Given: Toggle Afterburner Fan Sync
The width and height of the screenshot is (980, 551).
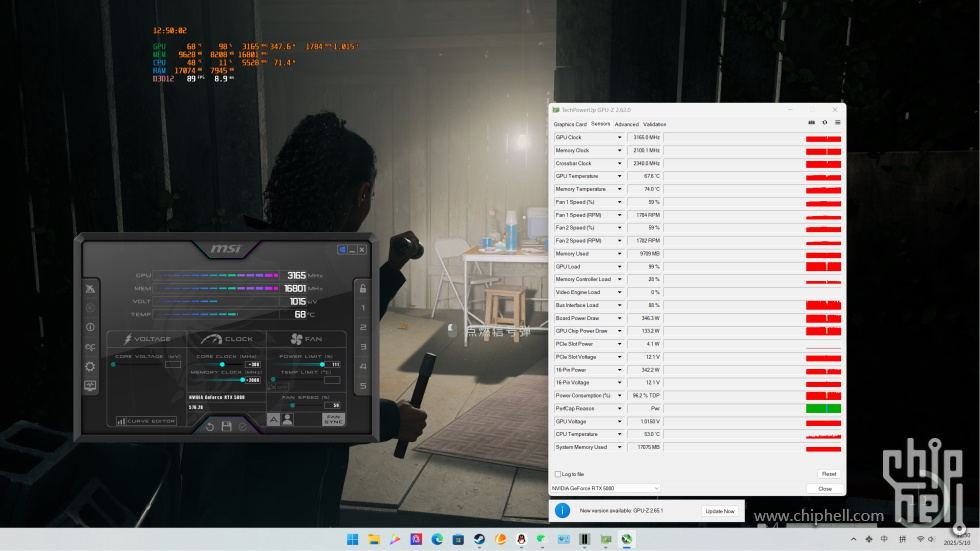Looking at the screenshot, I should [333, 419].
